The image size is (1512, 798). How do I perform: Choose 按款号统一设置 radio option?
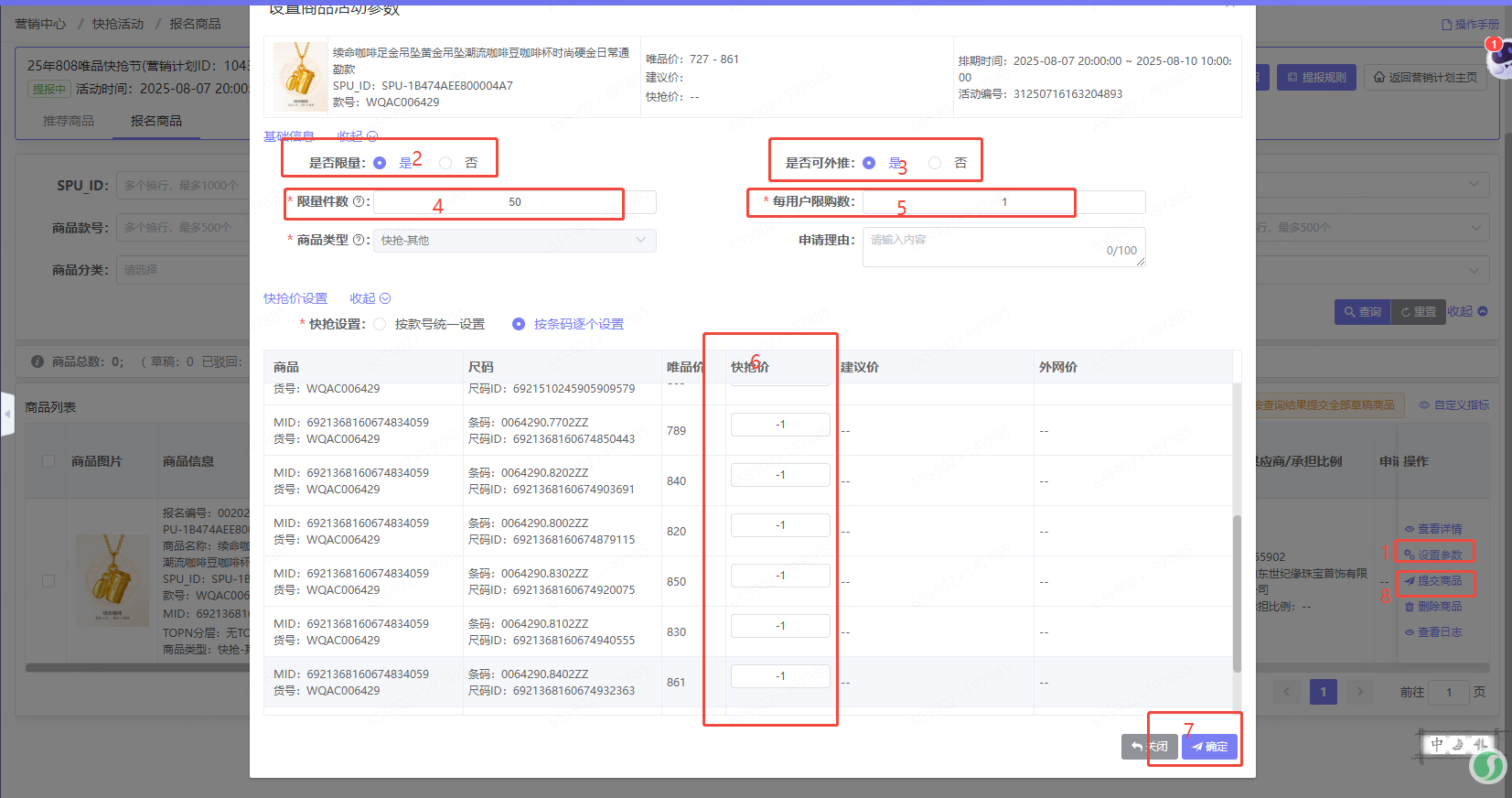coord(380,324)
